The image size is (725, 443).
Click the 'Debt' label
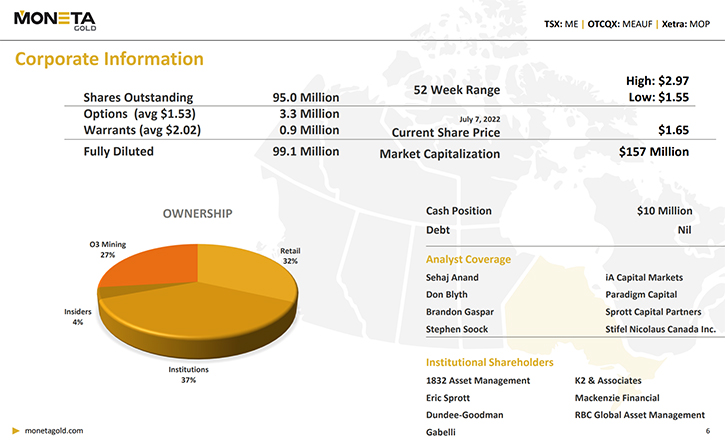tap(438, 230)
